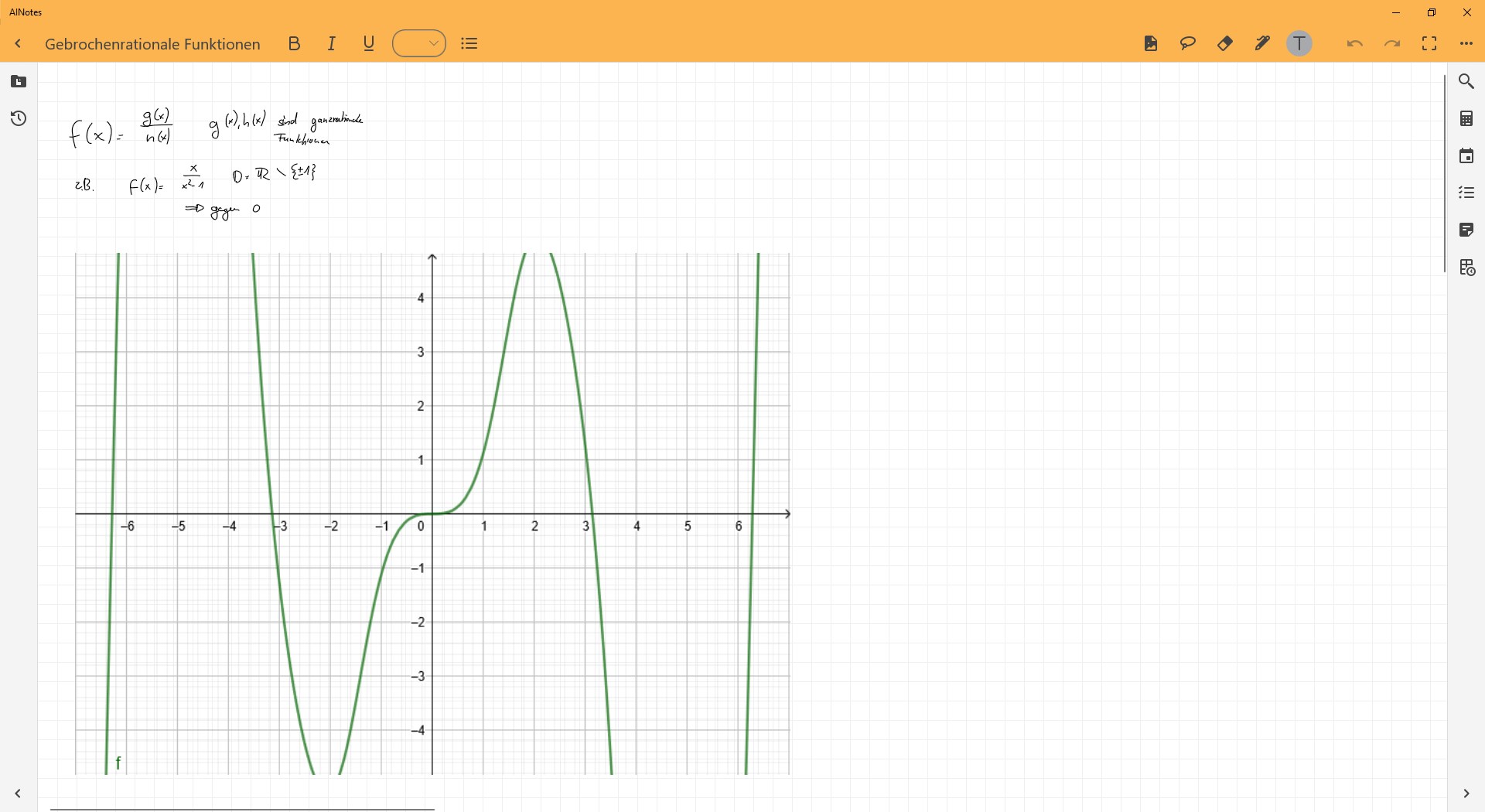
Task: Select the Lasso selection tool
Action: point(1188,43)
